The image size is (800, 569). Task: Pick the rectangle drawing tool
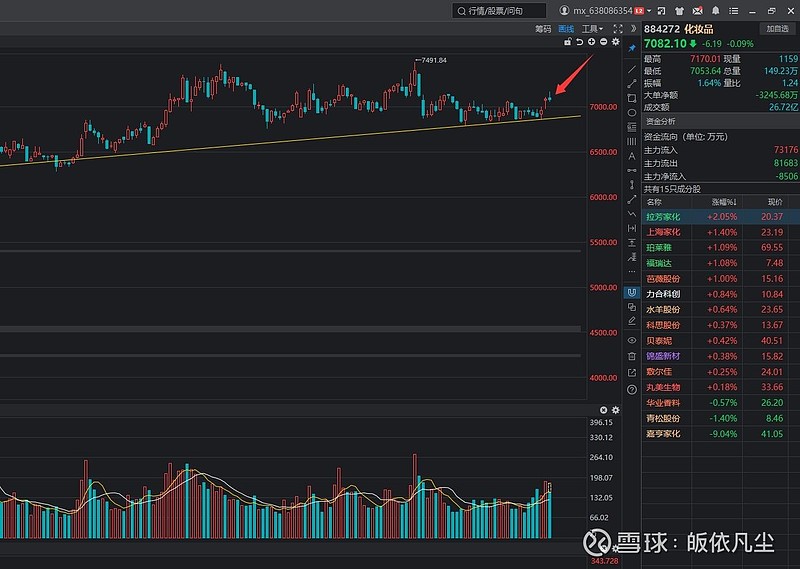631,99
